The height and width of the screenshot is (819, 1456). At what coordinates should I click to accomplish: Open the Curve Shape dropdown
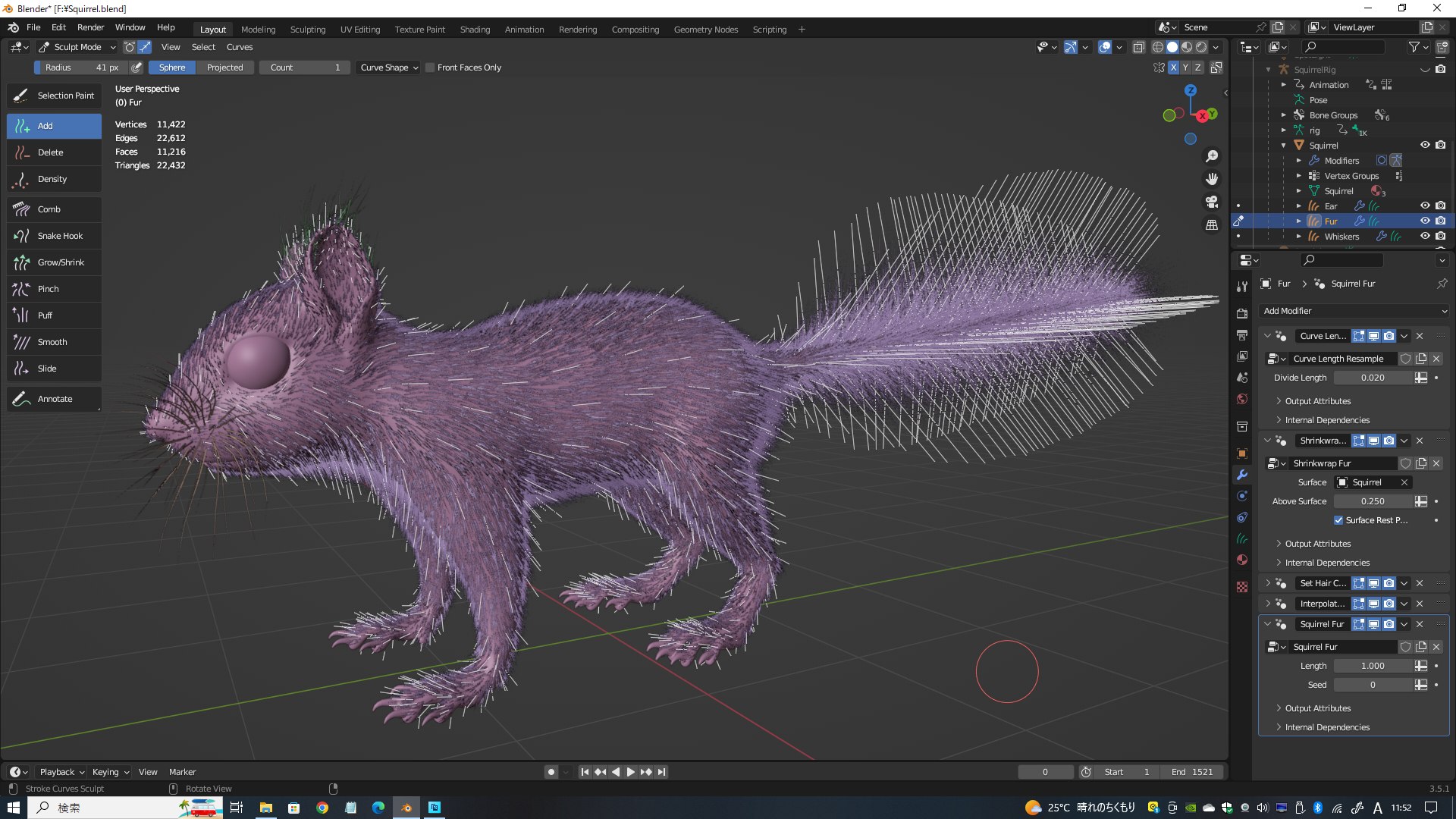click(x=389, y=67)
